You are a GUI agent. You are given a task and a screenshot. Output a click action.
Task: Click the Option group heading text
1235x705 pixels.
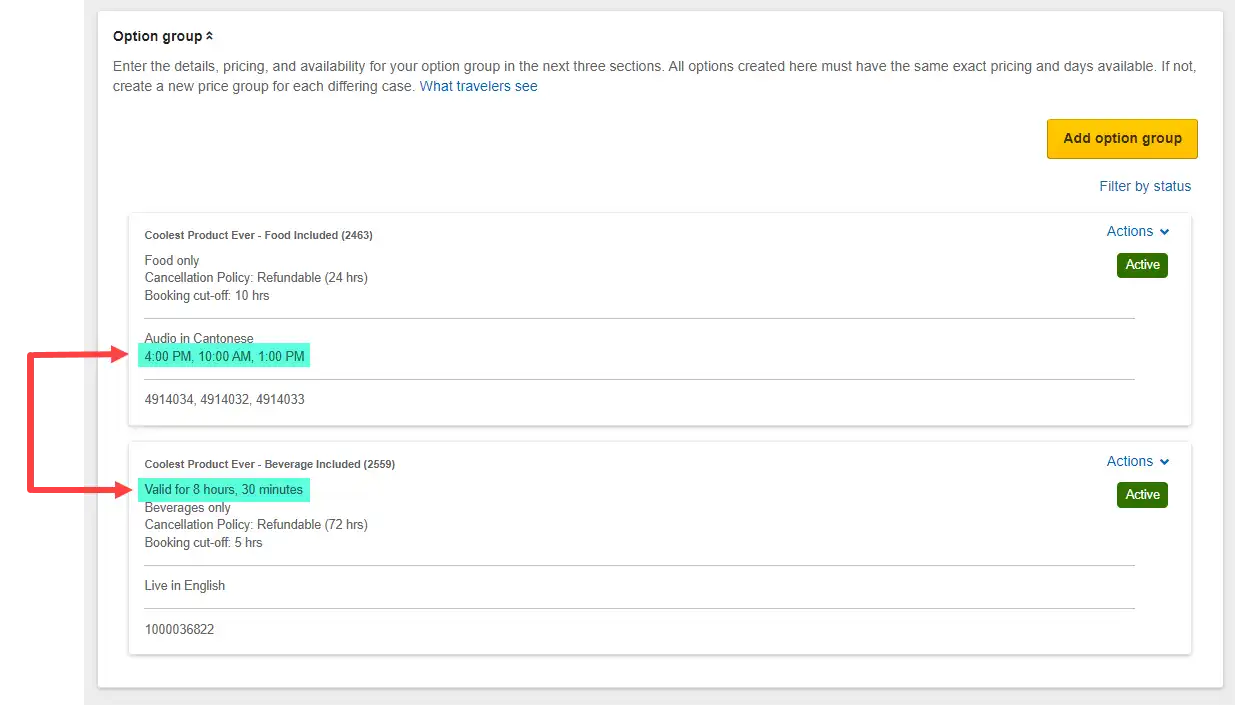click(157, 37)
